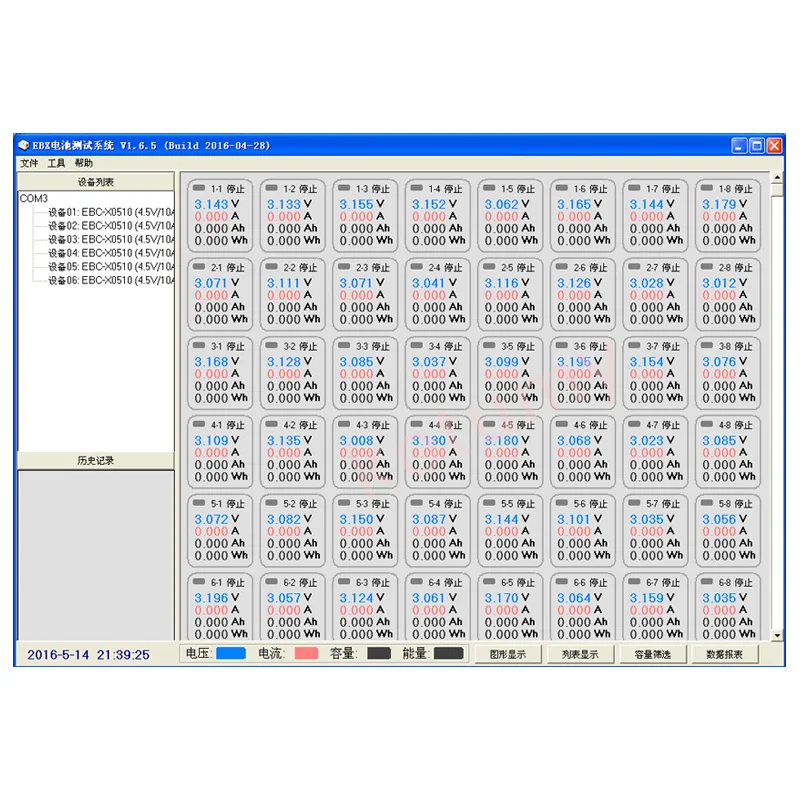The width and height of the screenshot is (800, 800).
Task: Click the pink 电流 color swatch
Action: pyautogui.click(x=306, y=654)
